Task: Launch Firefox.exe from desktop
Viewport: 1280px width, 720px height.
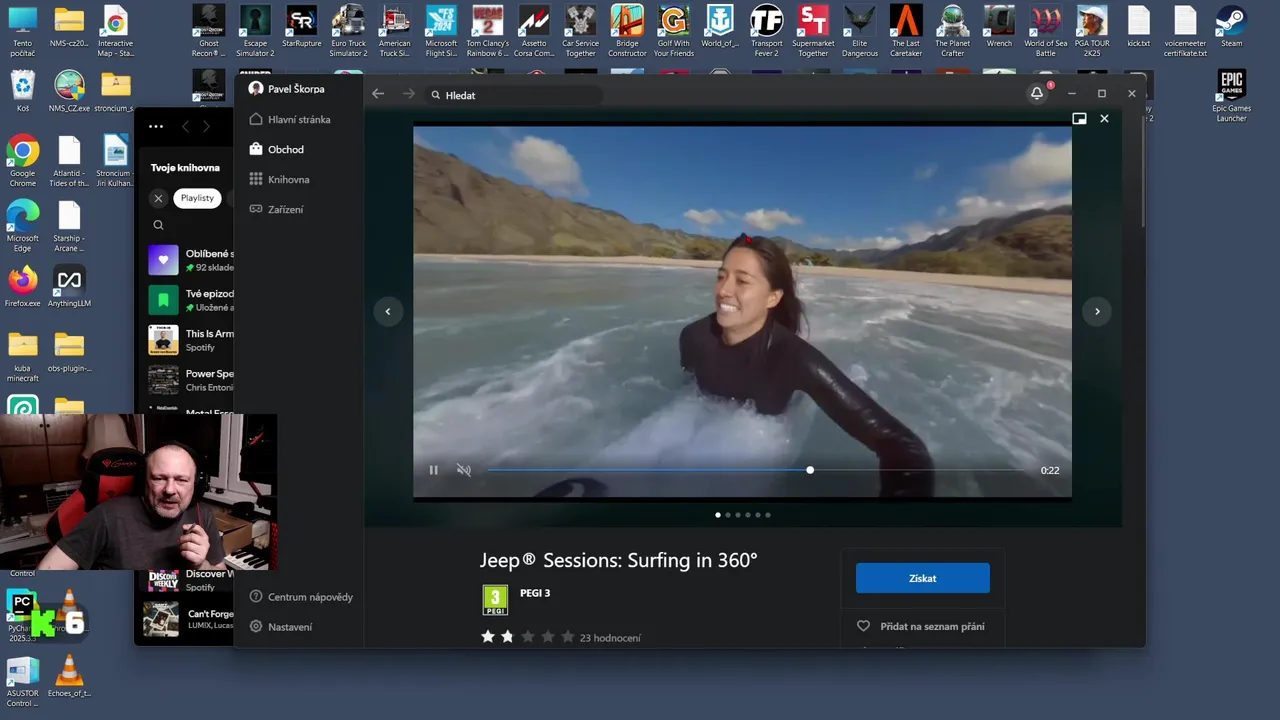Action: tap(22, 285)
